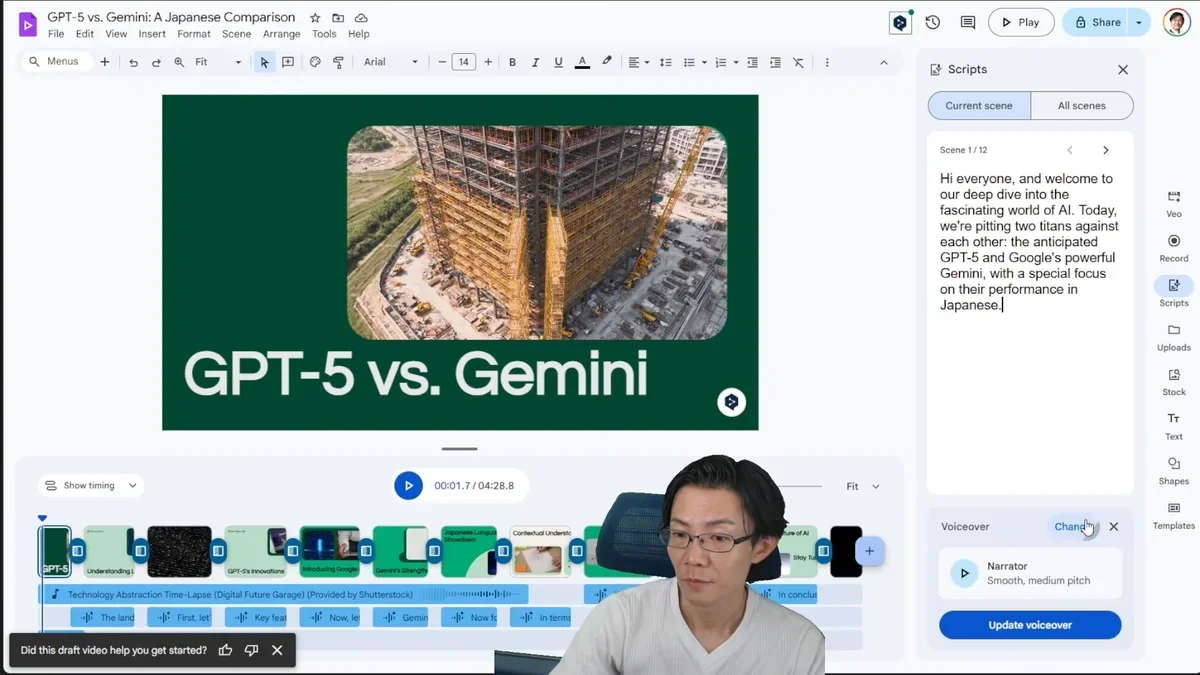Click the undo arrow in the toolbar
Screen dimensions: 1200x675
(133, 62)
